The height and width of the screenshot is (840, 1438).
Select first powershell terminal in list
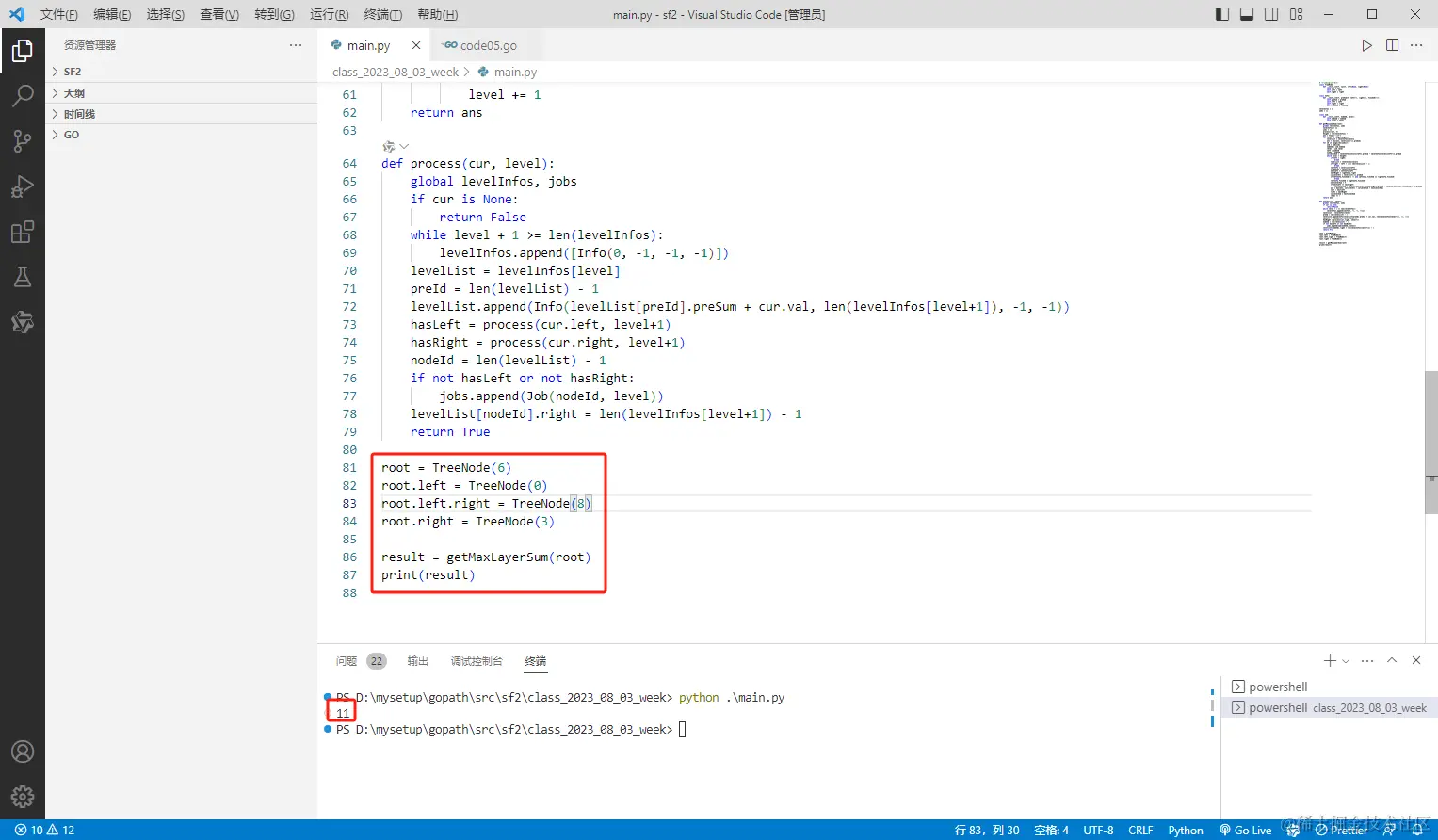pos(1329,687)
